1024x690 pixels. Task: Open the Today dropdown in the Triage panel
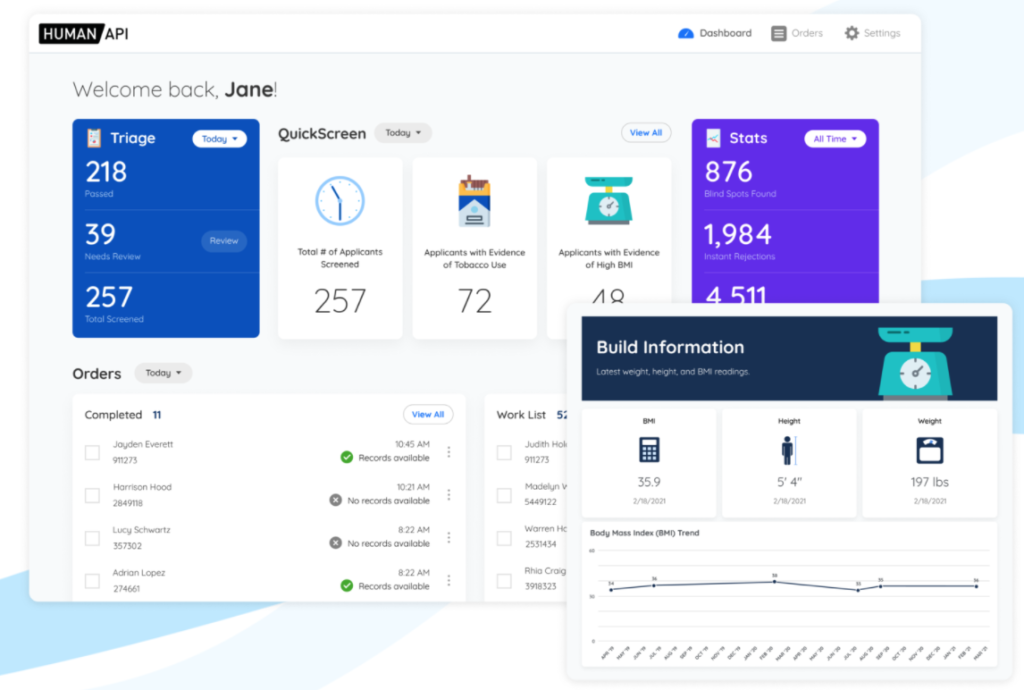click(x=220, y=139)
